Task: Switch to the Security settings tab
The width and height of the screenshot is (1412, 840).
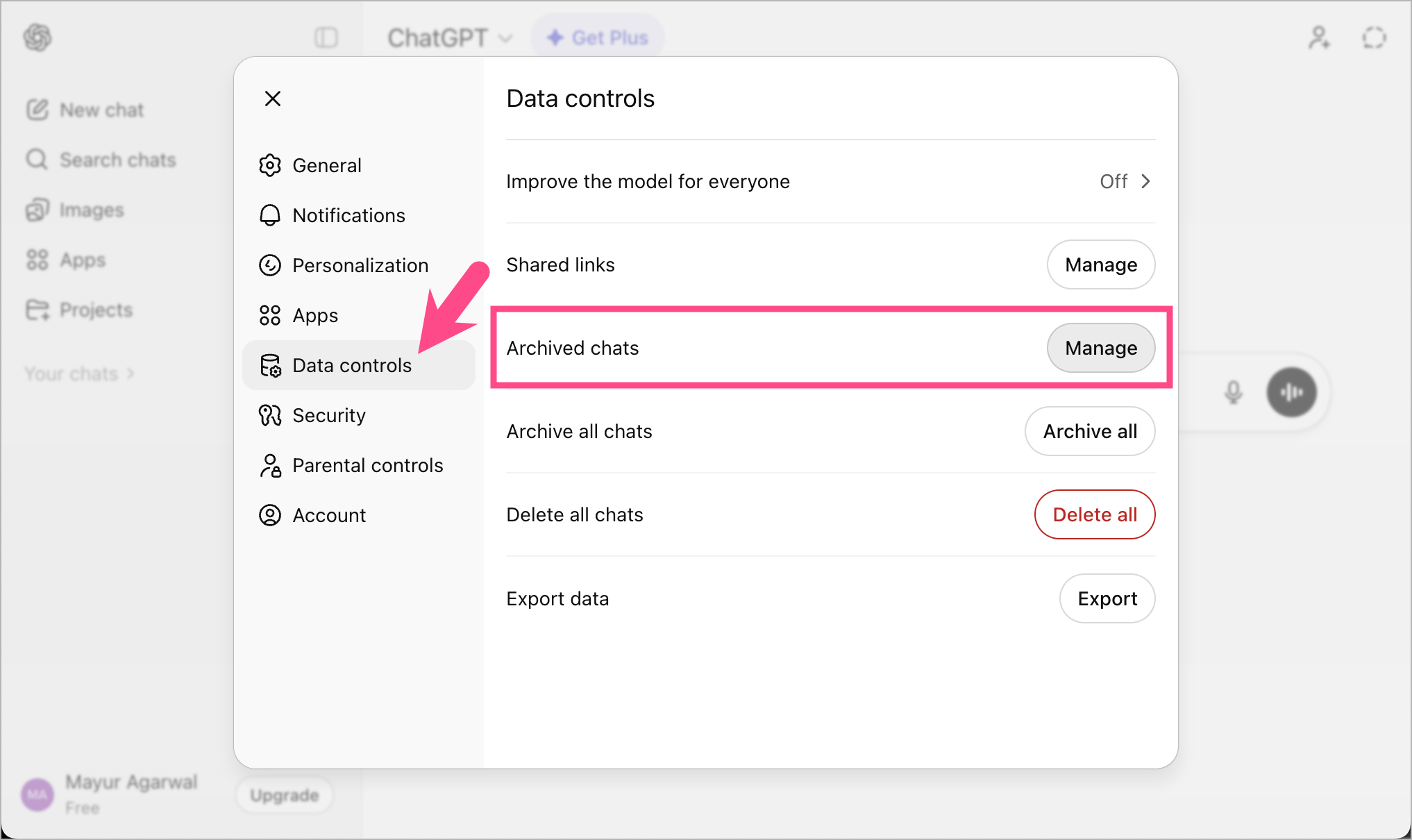Action: point(329,414)
